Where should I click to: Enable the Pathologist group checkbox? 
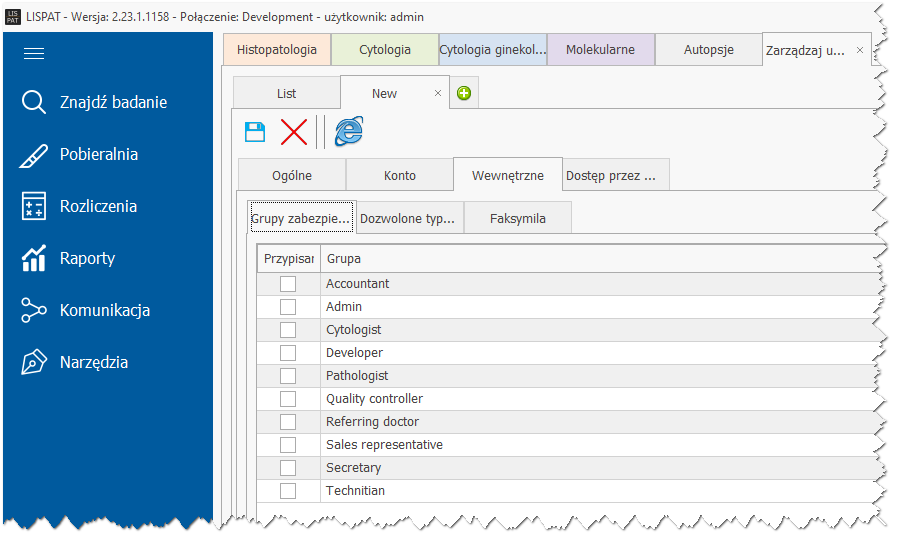click(288, 376)
